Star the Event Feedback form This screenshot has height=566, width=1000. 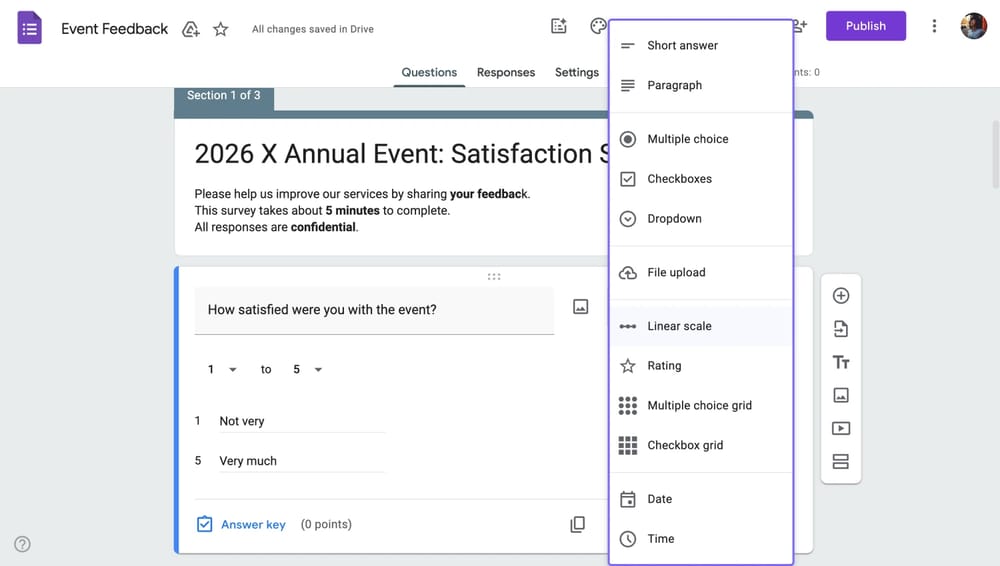221,29
